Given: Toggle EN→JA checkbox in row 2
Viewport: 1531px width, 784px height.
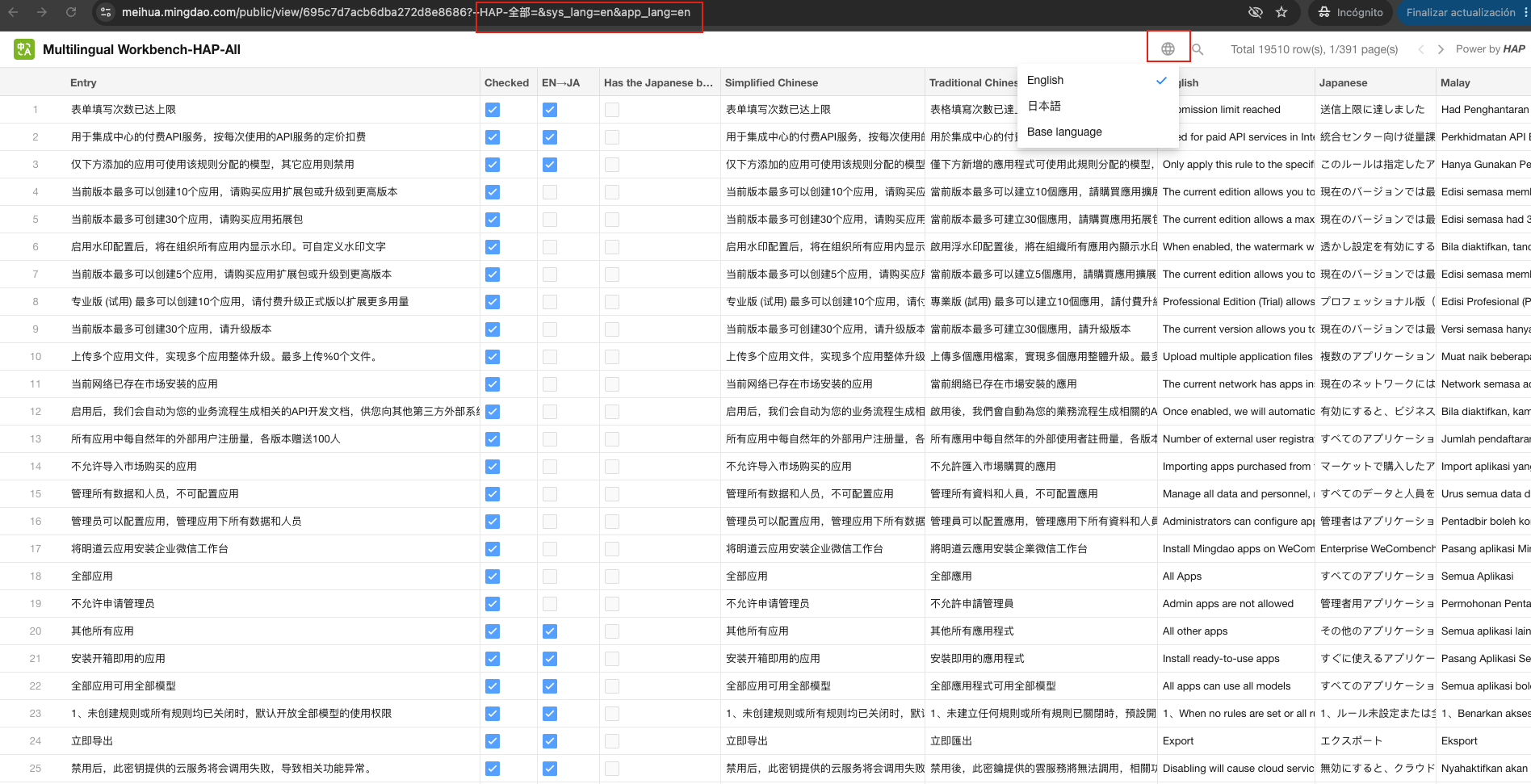Looking at the screenshot, I should [550, 137].
